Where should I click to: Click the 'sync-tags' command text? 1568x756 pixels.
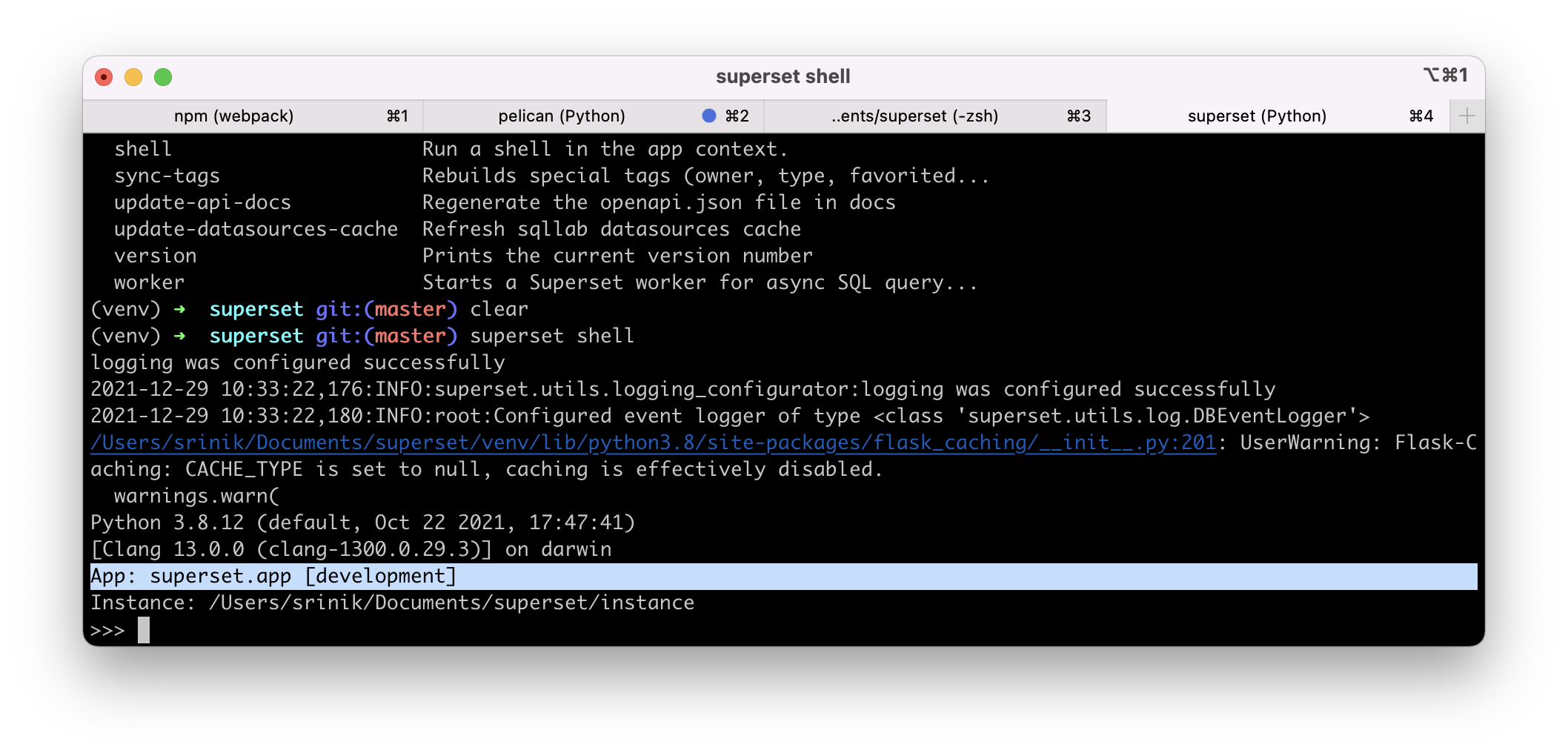(x=167, y=176)
